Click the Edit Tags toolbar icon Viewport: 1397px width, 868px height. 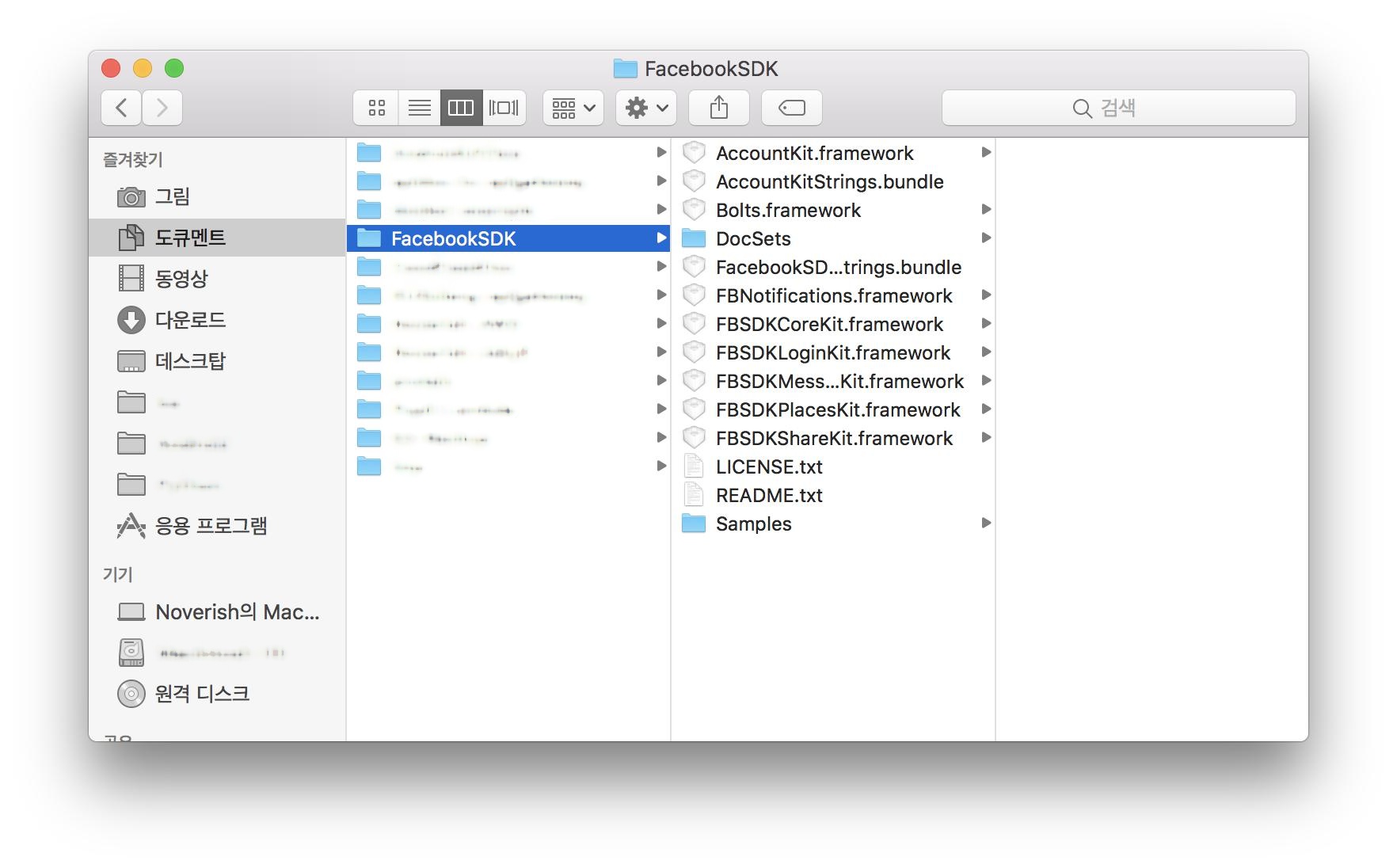[791, 108]
